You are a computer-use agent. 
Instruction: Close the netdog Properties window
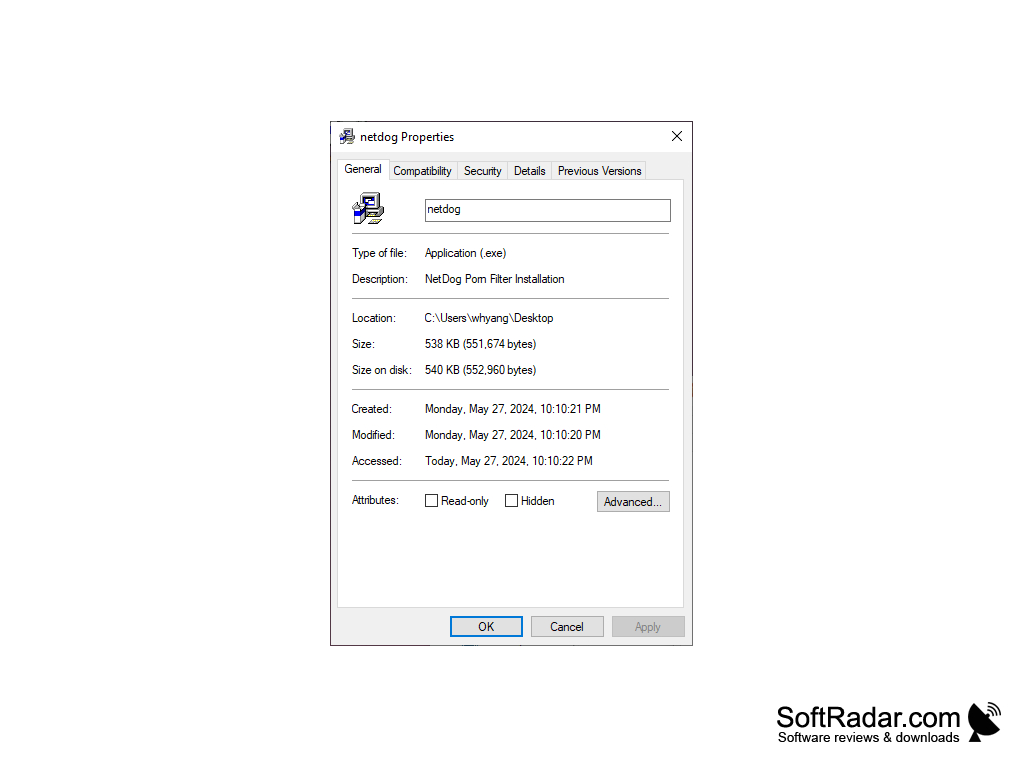click(676, 136)
